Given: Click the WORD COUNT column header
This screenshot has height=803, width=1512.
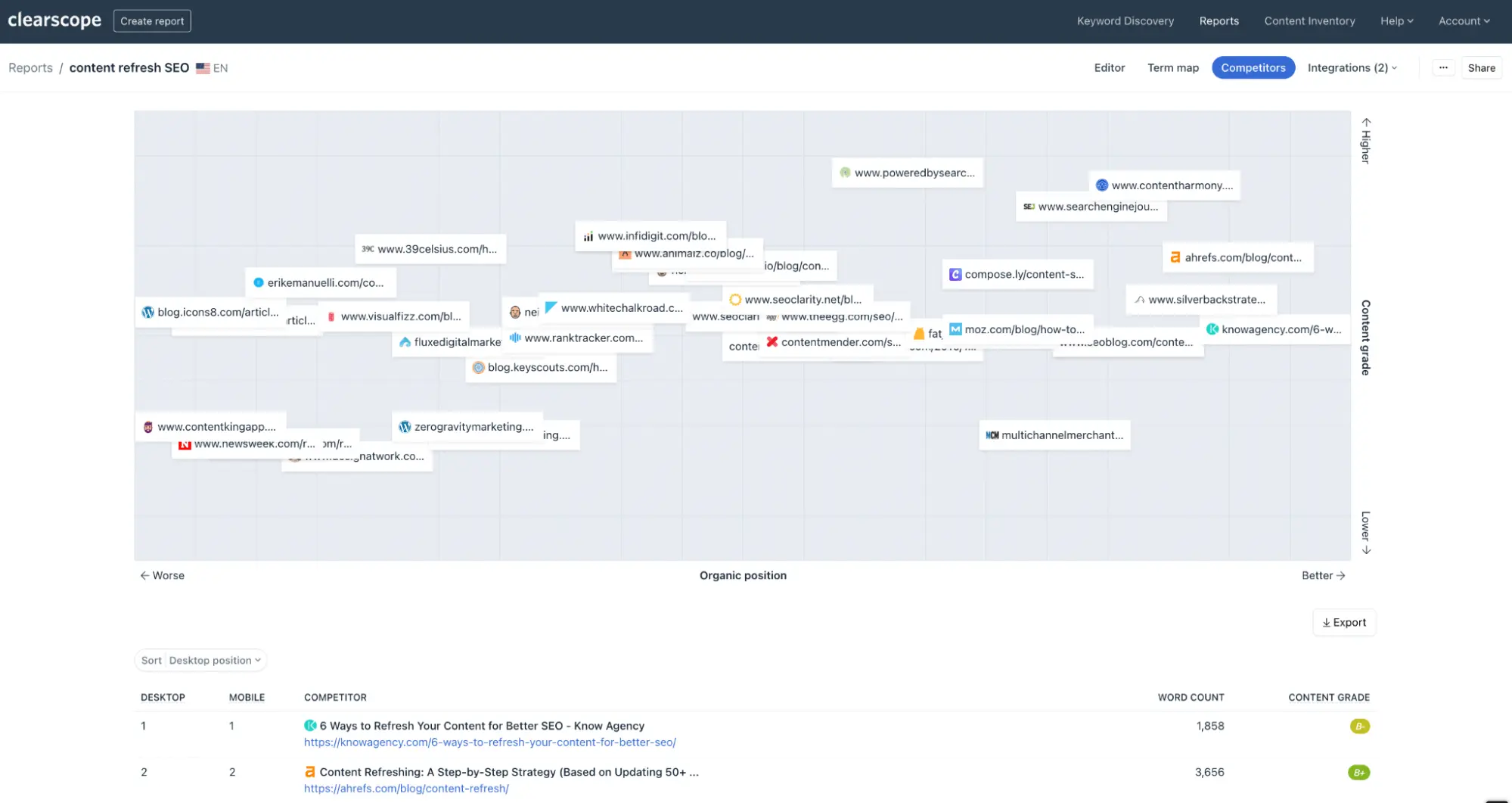Looking at the screenshot, I should pos(1191,697).
